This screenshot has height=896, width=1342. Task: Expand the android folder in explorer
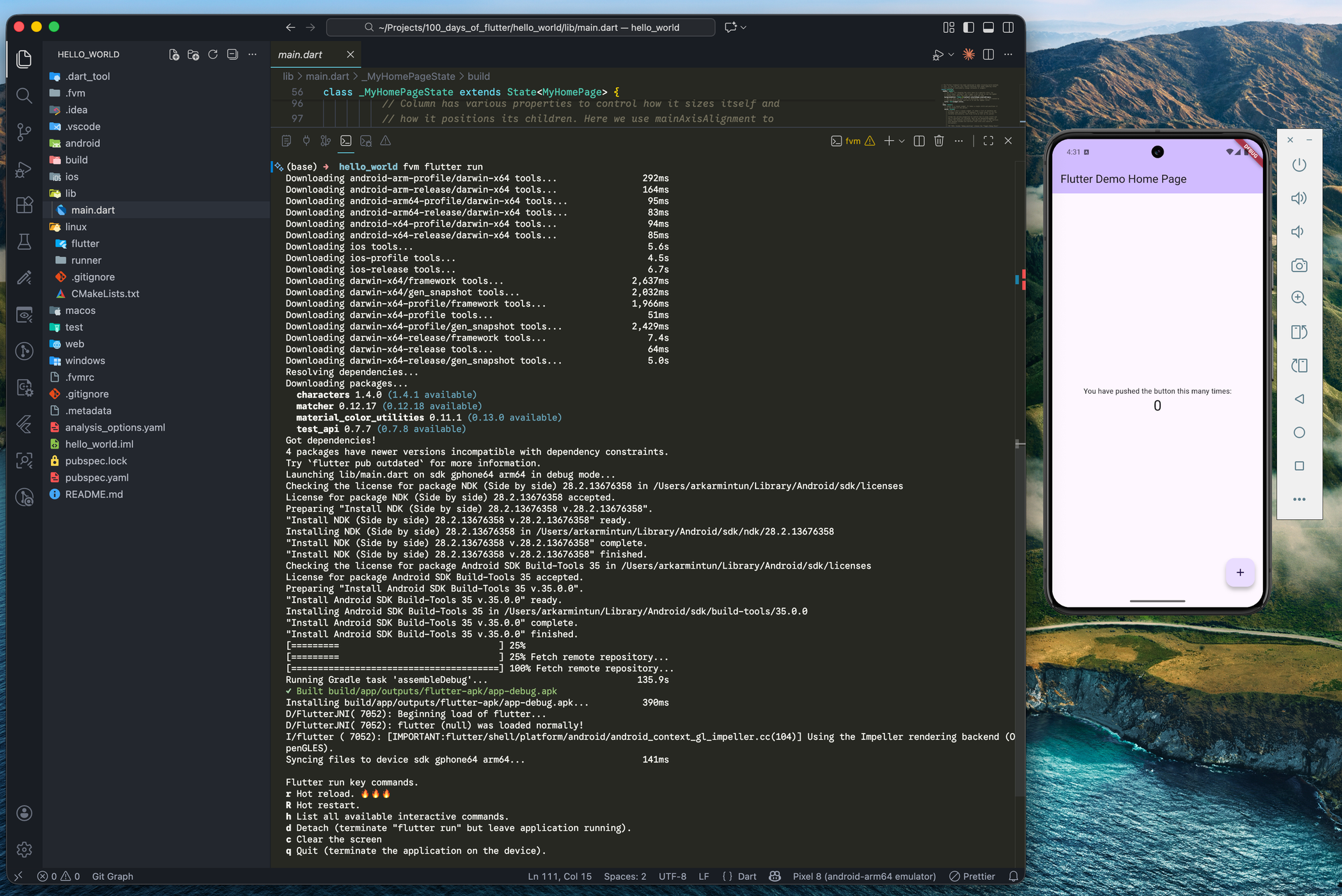coord(83,143)
